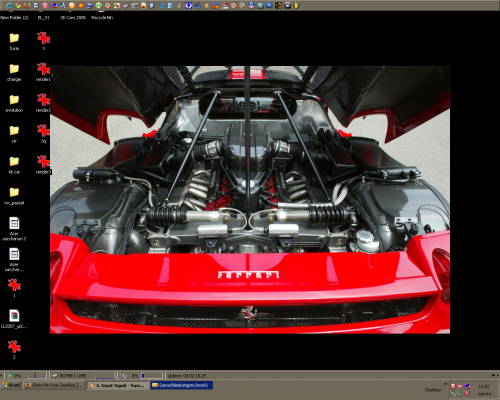Switch to the Show Me Your Desktop Firefox window

coord(54,385)
